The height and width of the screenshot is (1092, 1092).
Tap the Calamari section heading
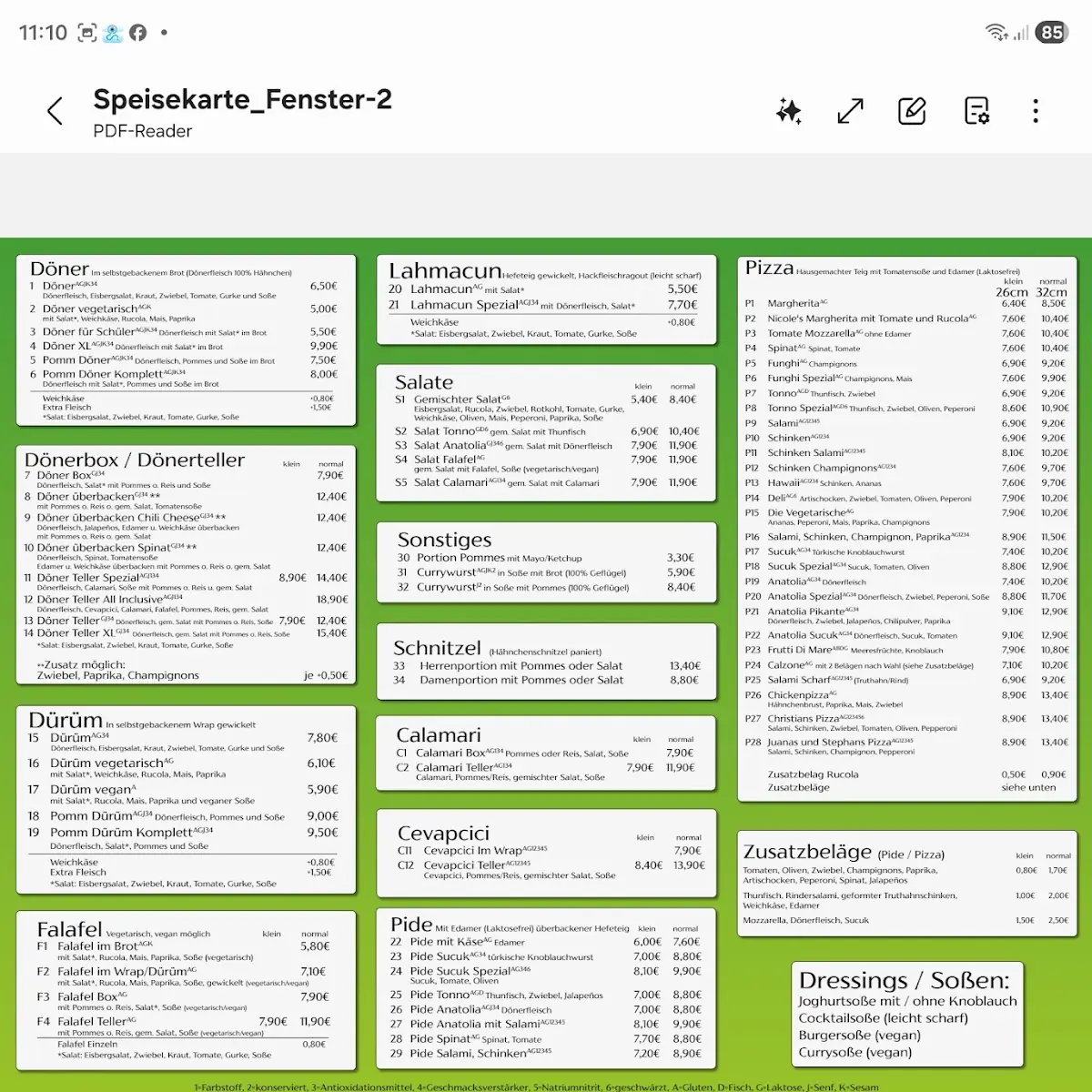(438, 734)
